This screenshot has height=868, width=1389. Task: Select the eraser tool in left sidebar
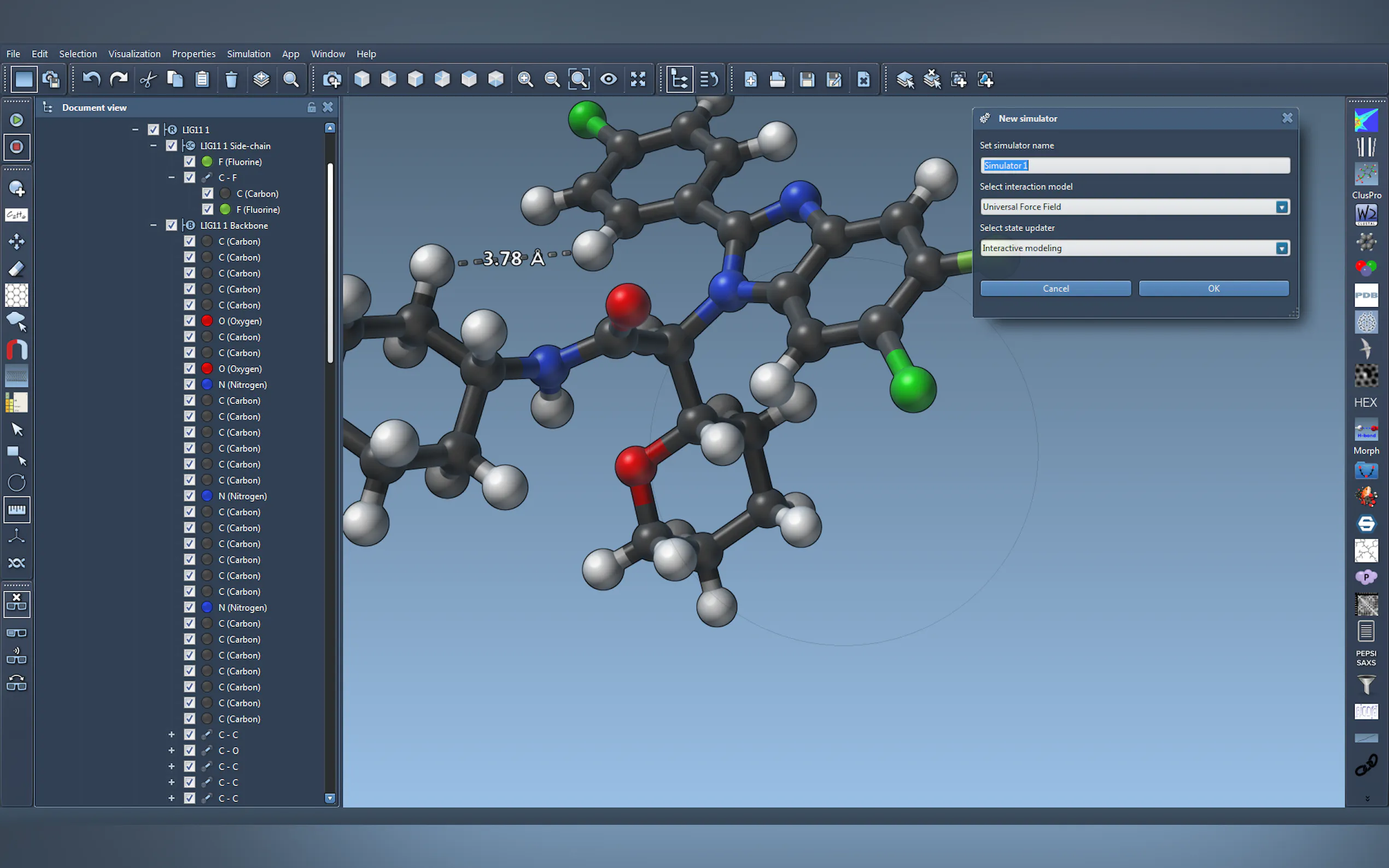[16, 269]
